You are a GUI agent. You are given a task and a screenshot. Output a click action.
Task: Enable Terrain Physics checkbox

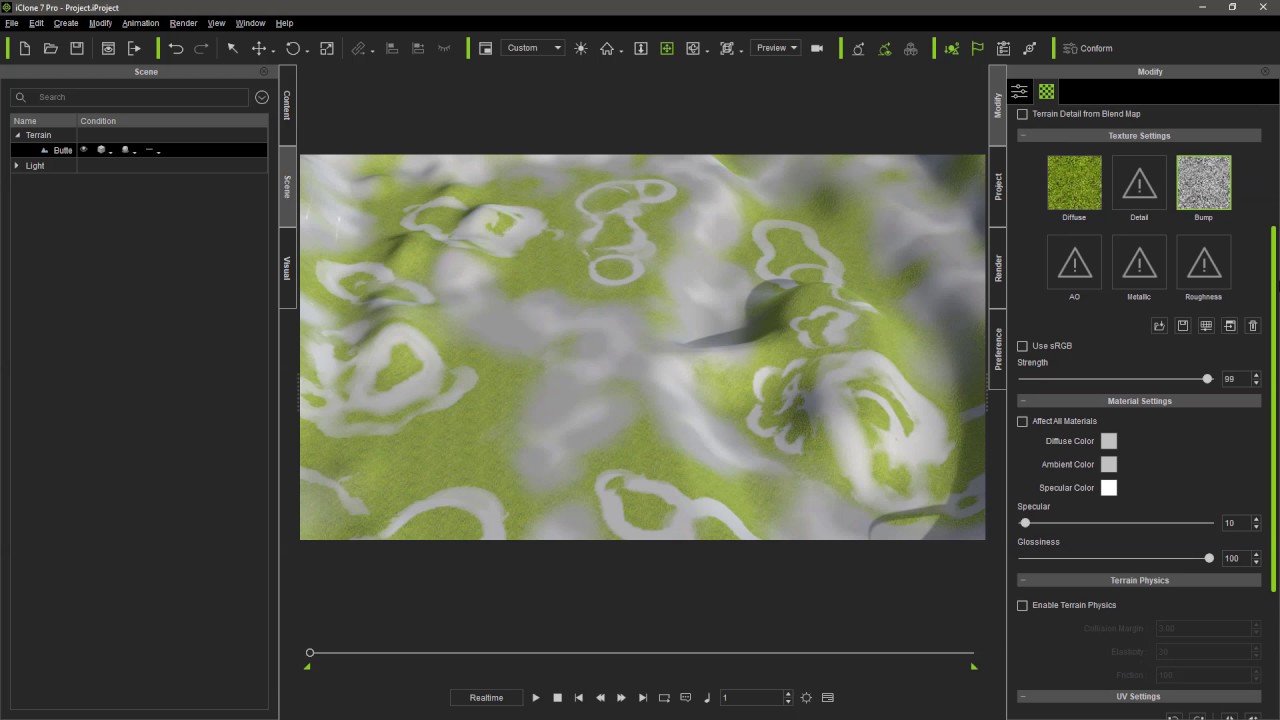1022,605
